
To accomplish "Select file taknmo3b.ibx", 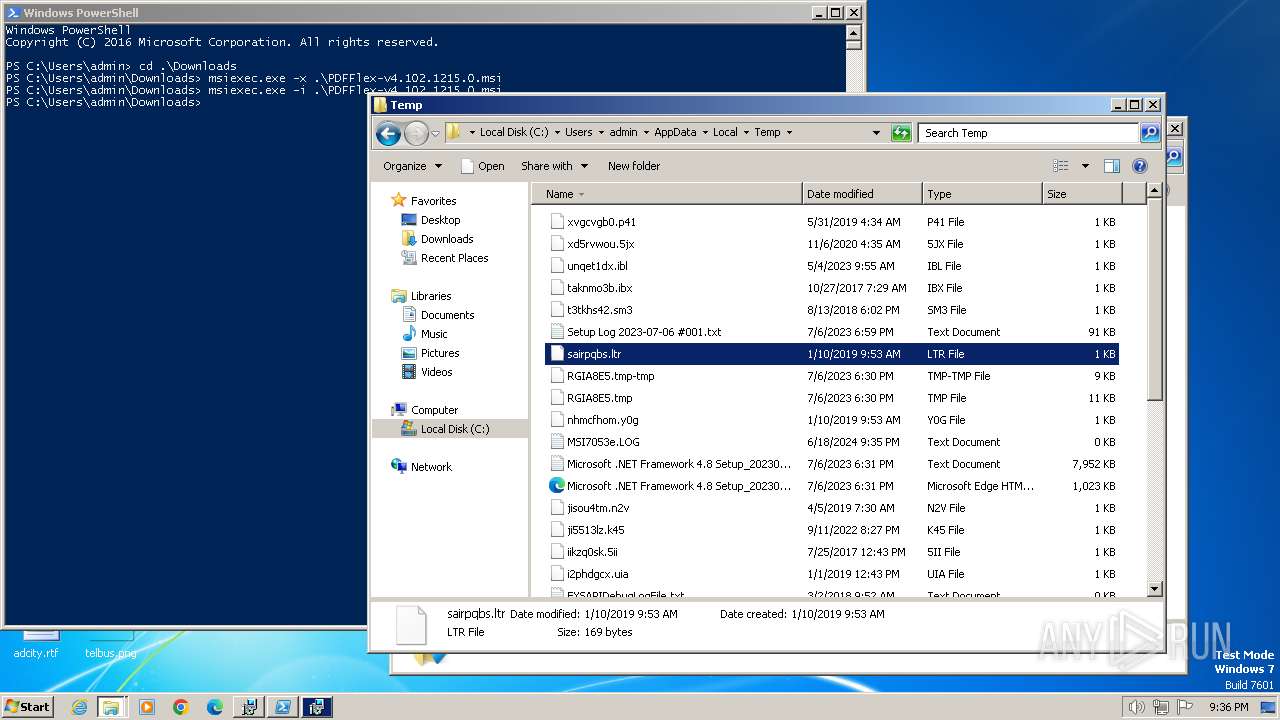I will pos(599,288).
